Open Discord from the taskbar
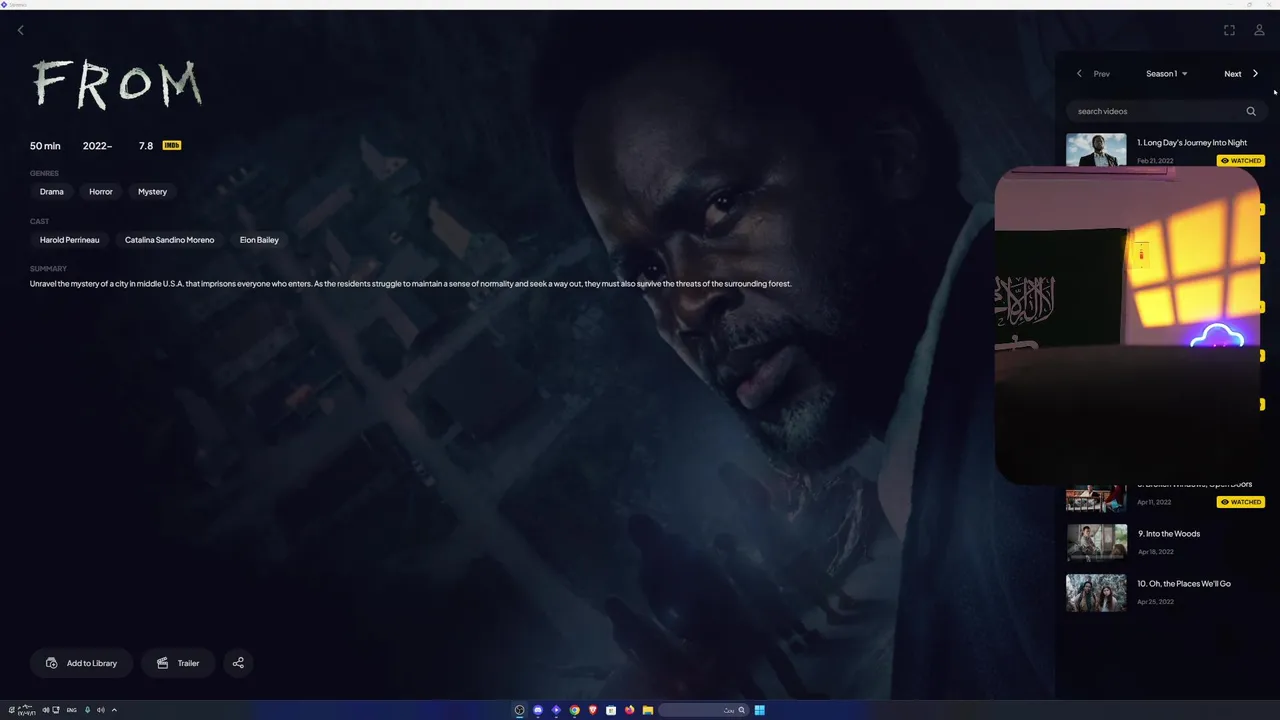Image resolution: width=1280 pixels, height=720 pixels. tap(538, 710)
